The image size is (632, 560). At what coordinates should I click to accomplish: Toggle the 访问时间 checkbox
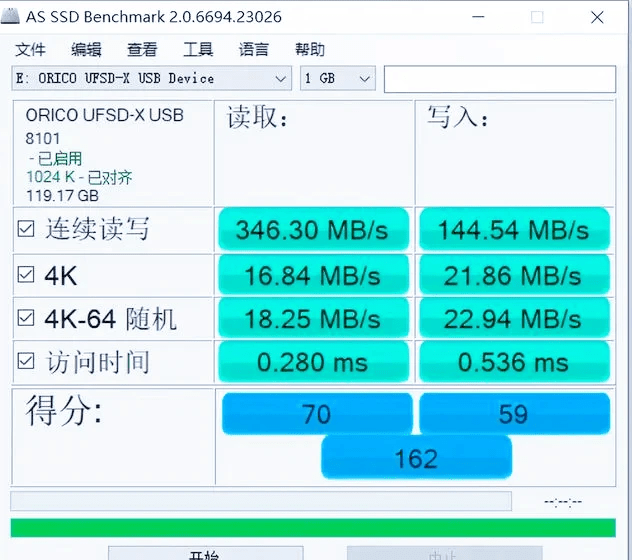(26, 361)
